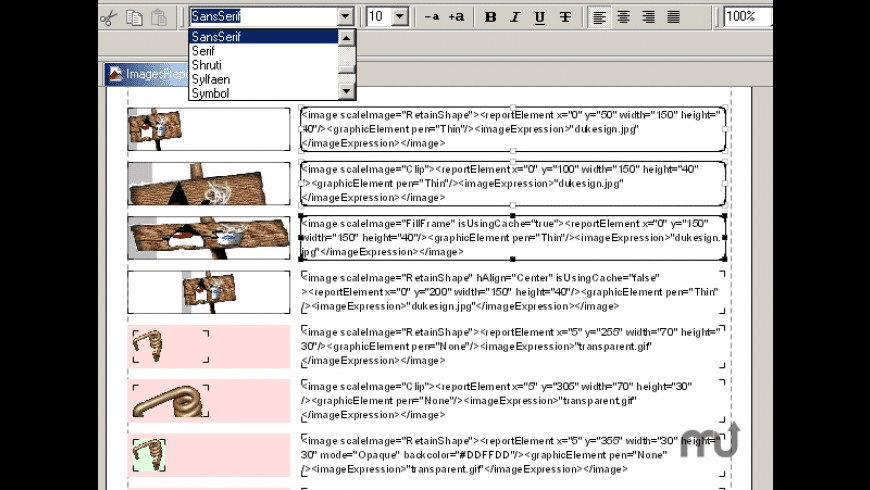Select first RetainShape dukesign image element
Viewport: 870px width, 490px height.
click(209, 129)
